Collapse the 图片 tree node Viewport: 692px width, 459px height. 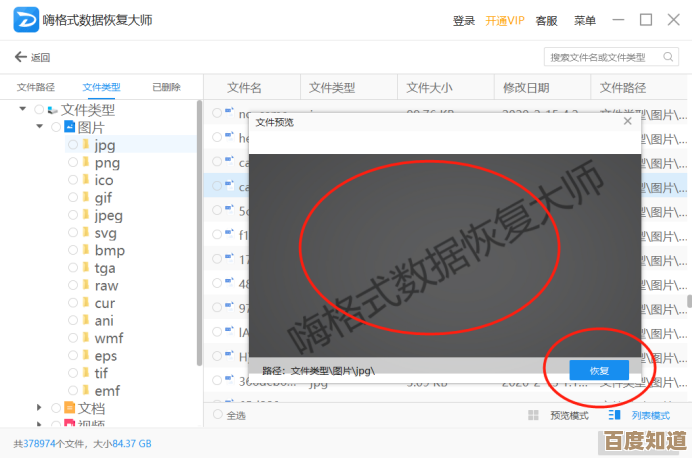click(40, 127)
